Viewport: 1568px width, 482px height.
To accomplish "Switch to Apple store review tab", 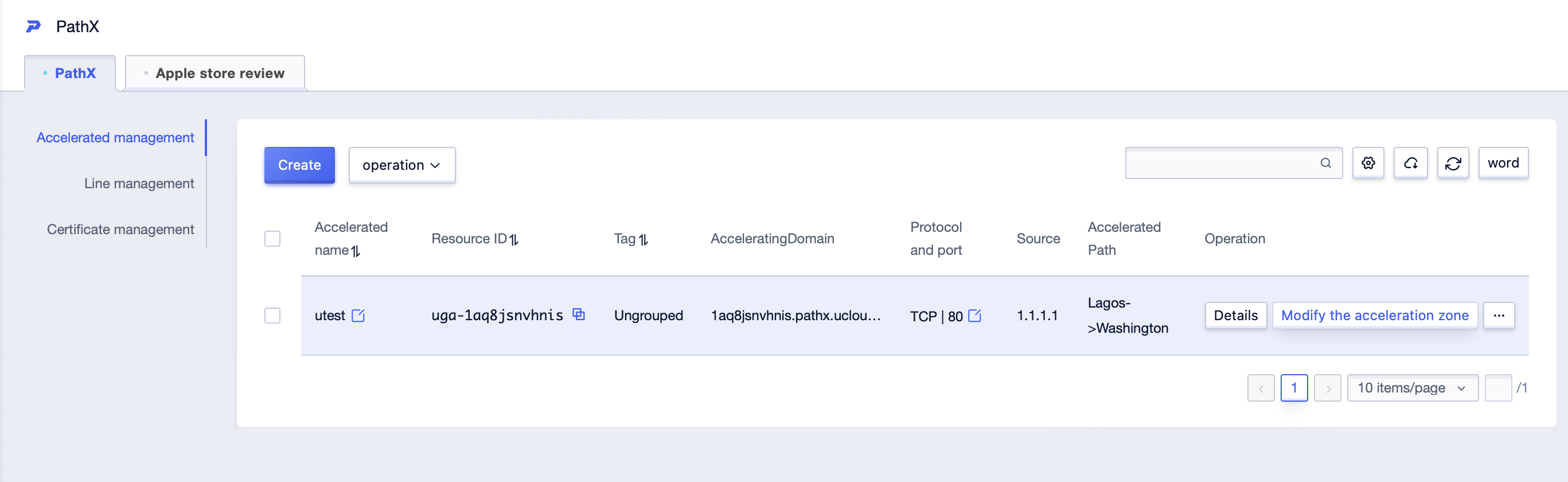I will 215,73.
